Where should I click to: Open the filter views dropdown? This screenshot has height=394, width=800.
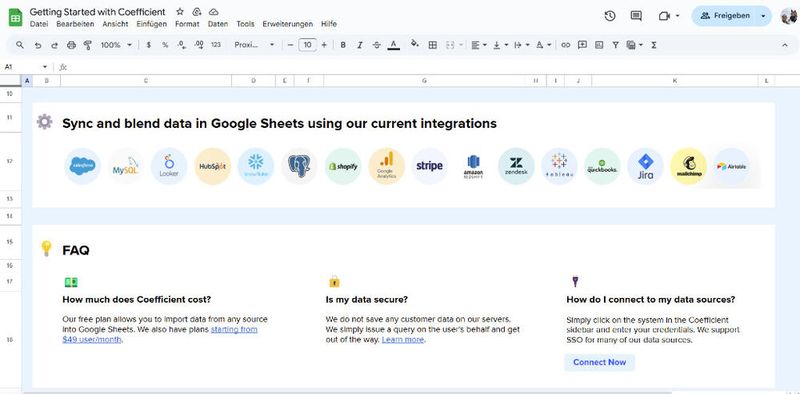coord(635,45)
